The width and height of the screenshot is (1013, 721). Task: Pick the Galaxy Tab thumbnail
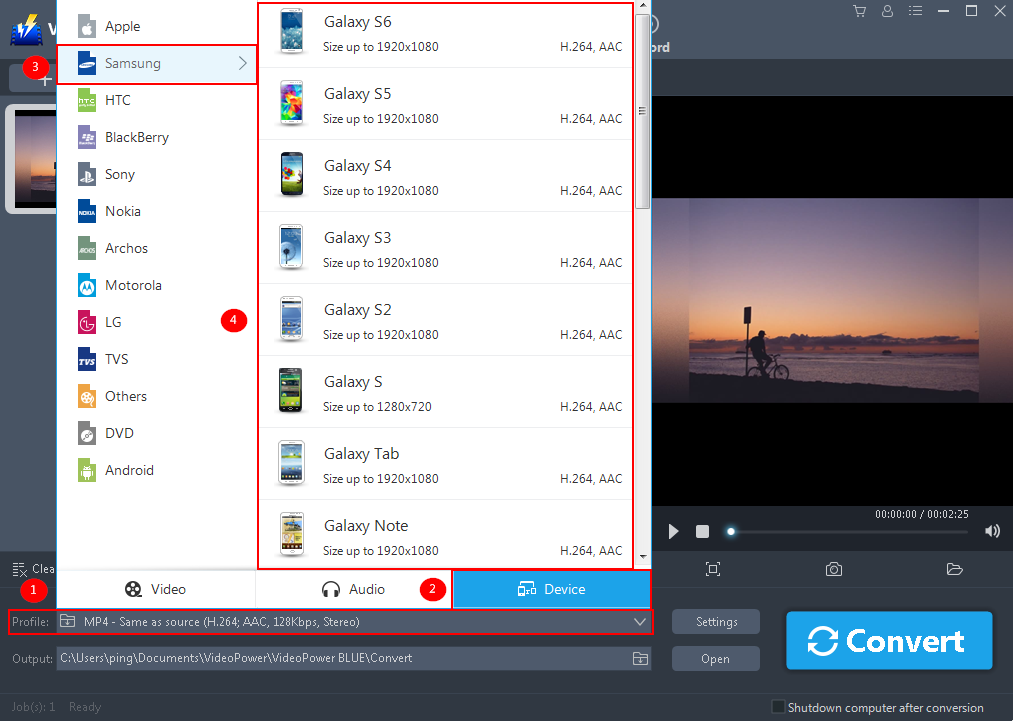coord(291,463)
